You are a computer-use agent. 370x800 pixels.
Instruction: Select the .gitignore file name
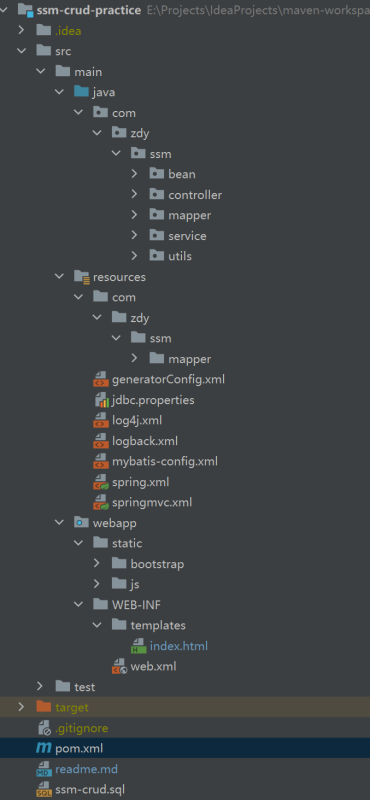(82, 728)
